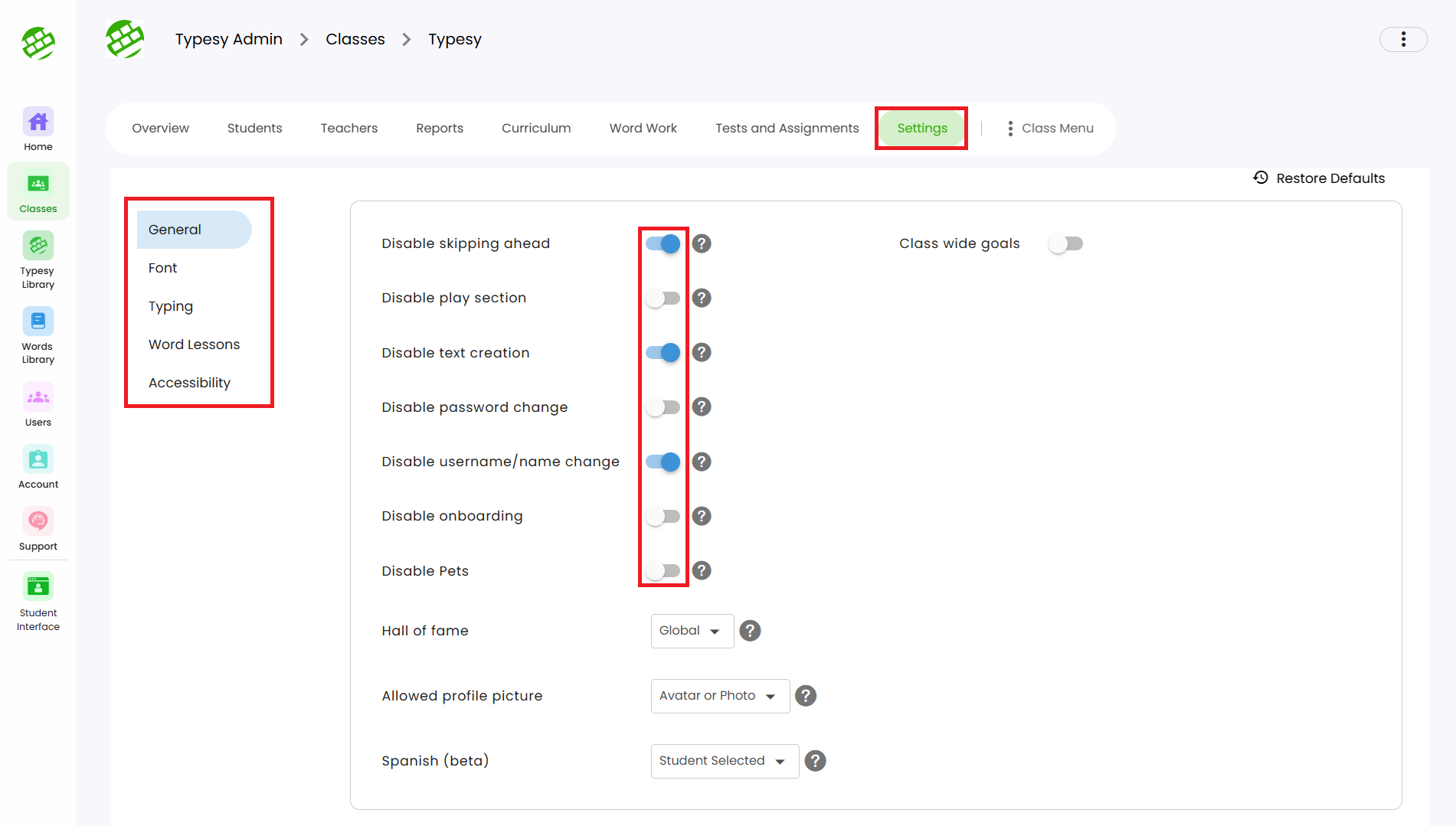The height and width of the screenshot is (826, 1456).
Task: Open the Spanish (beta) dropdown
Action: (x=724, y=761)
